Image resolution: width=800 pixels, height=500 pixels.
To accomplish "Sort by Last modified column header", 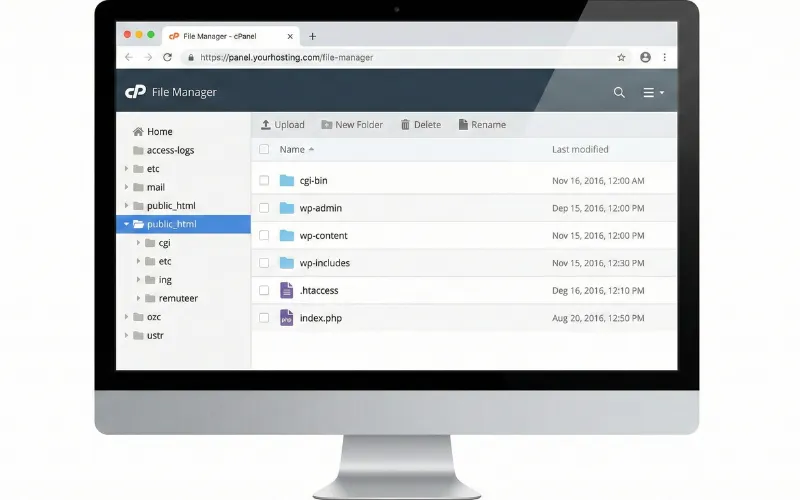I will (580, 149).
